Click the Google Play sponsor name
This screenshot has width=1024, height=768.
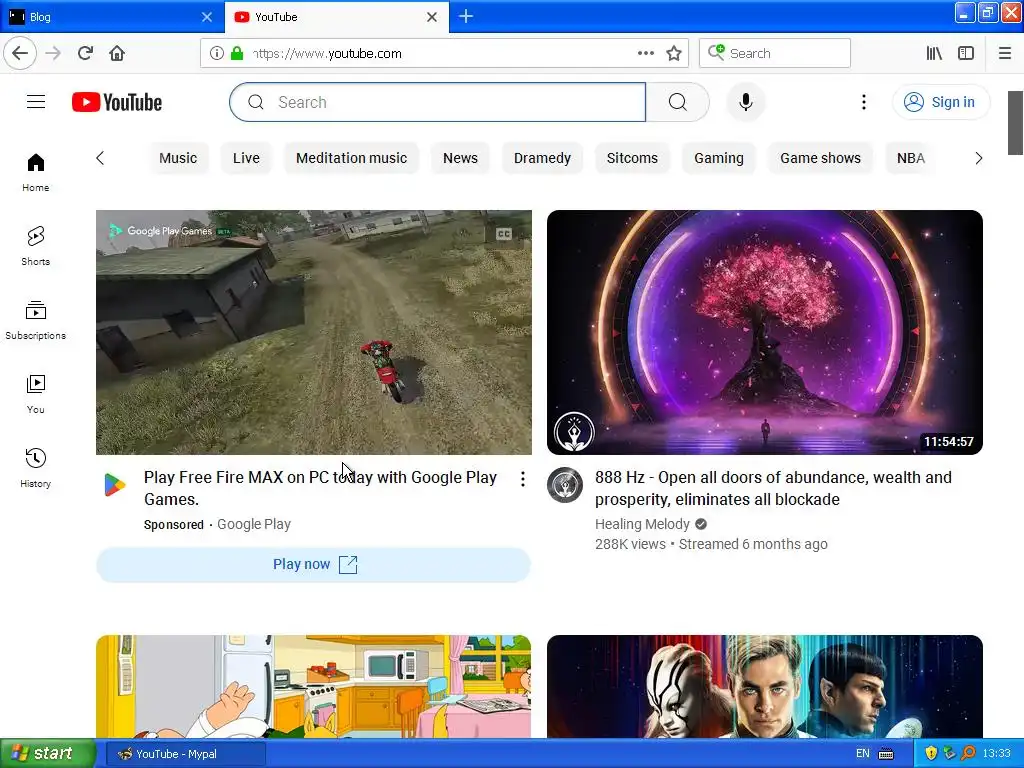(253, 524)
